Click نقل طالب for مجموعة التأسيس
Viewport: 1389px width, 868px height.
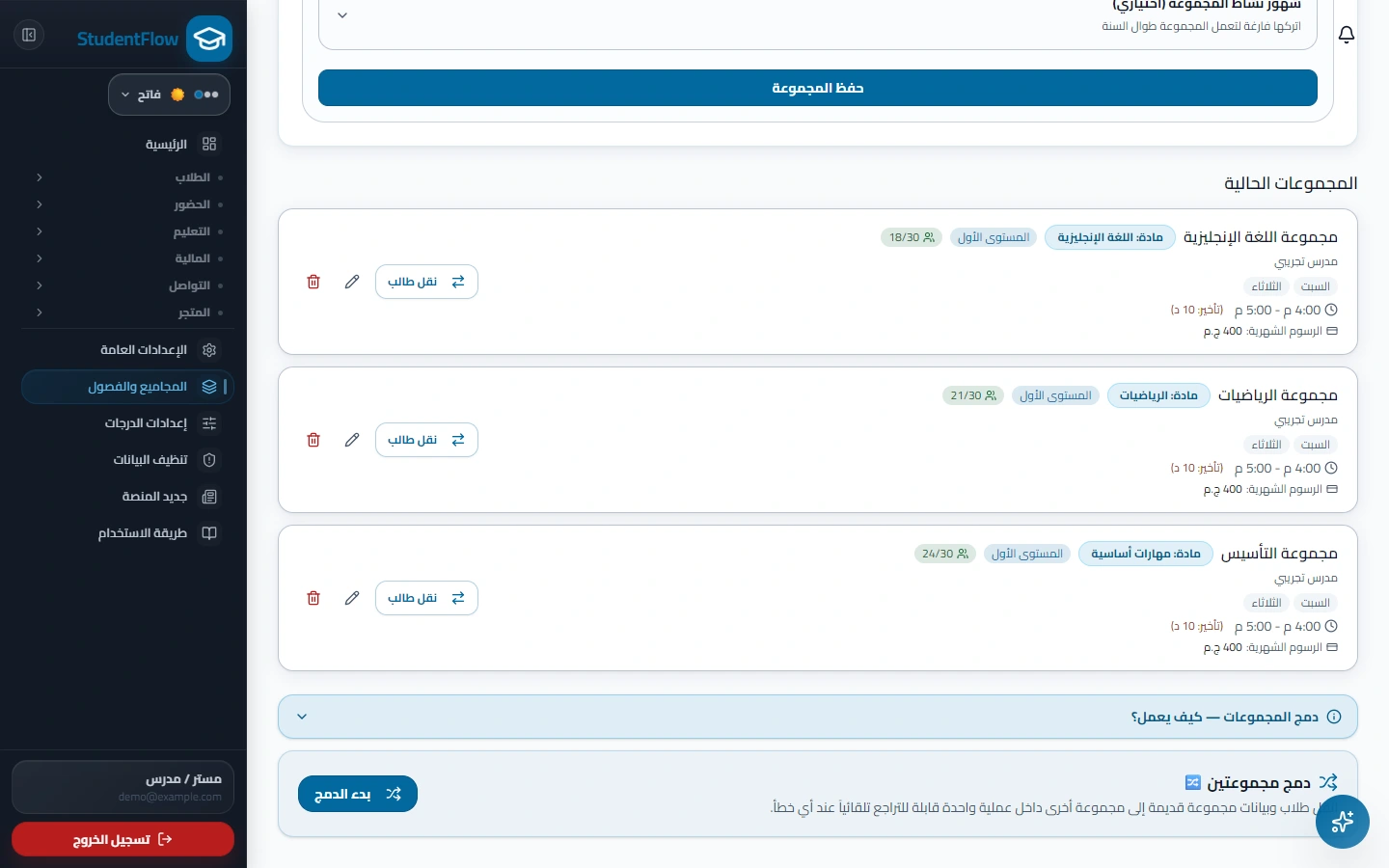pos(426,598)
